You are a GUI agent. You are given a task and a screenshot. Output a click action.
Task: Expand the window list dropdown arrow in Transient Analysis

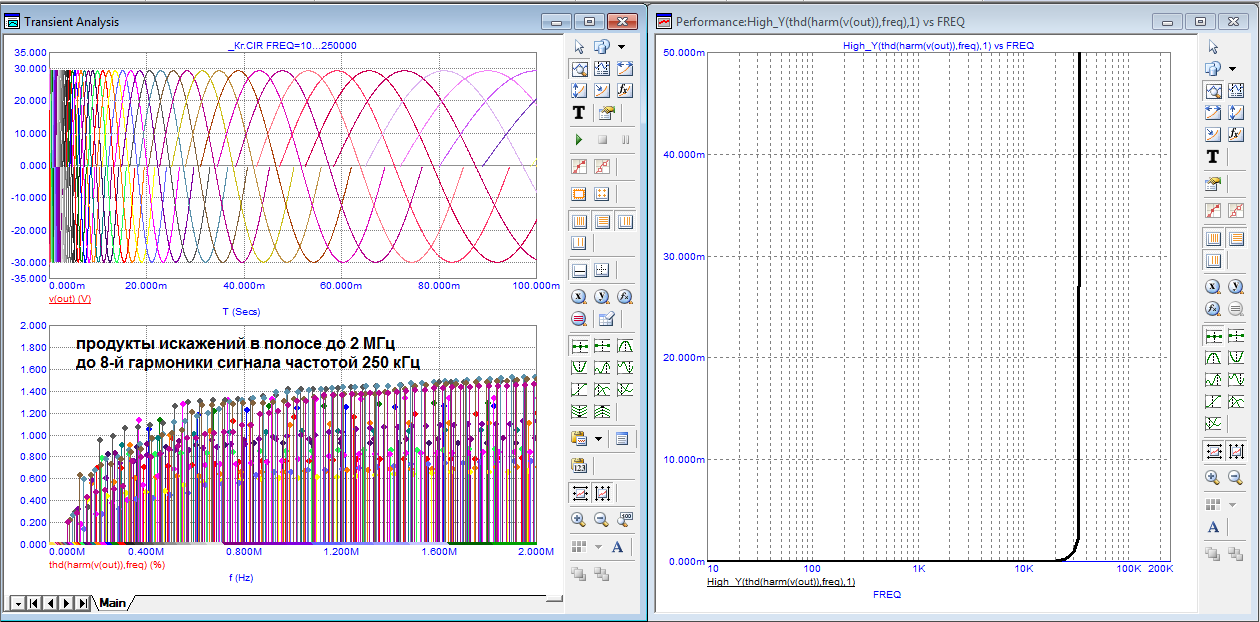click(621, 47)
